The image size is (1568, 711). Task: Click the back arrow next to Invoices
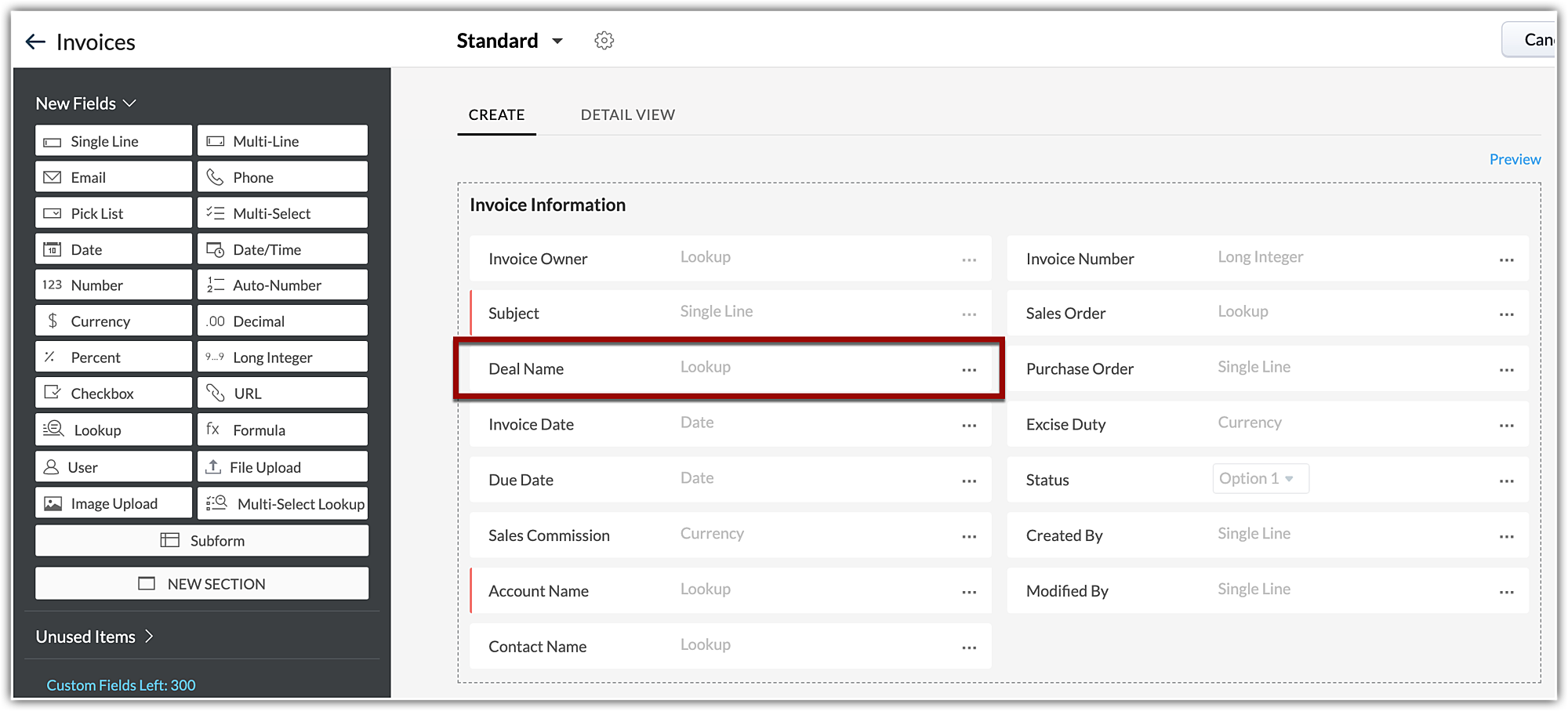coord(35,42)
